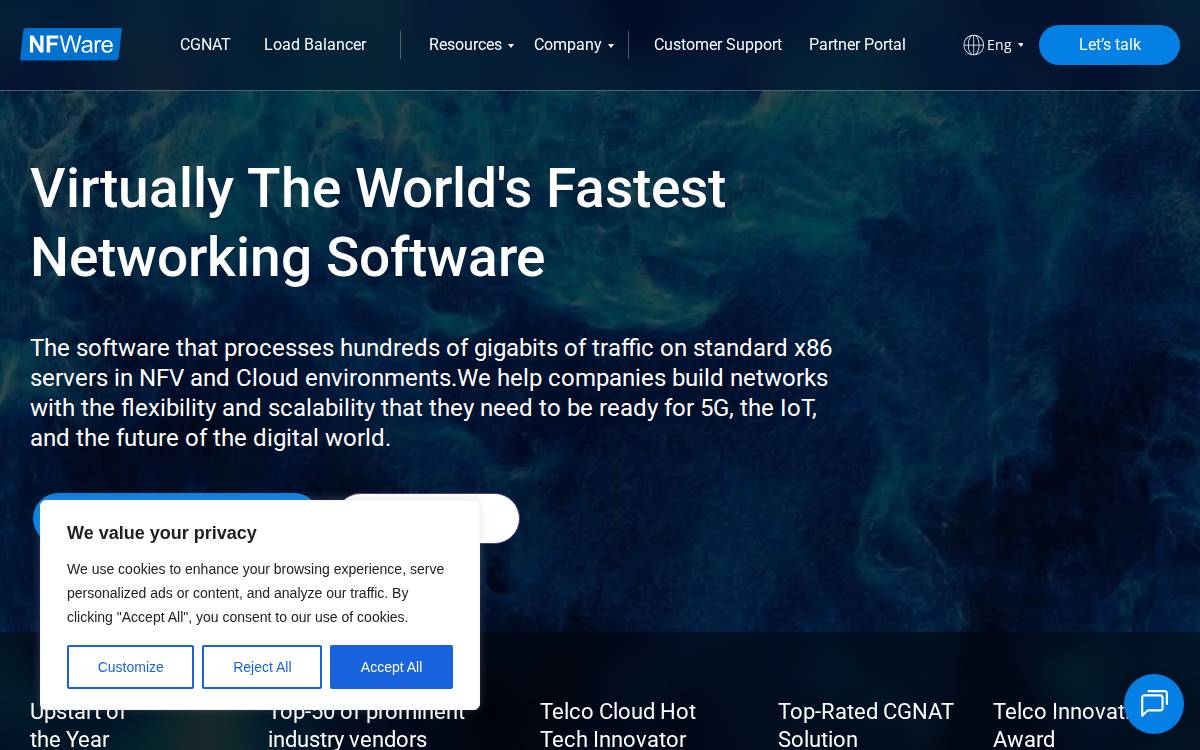The width and height of the screenshot is (1200, 750).
Task: Open the Eng language selector
Action: 1005,45
